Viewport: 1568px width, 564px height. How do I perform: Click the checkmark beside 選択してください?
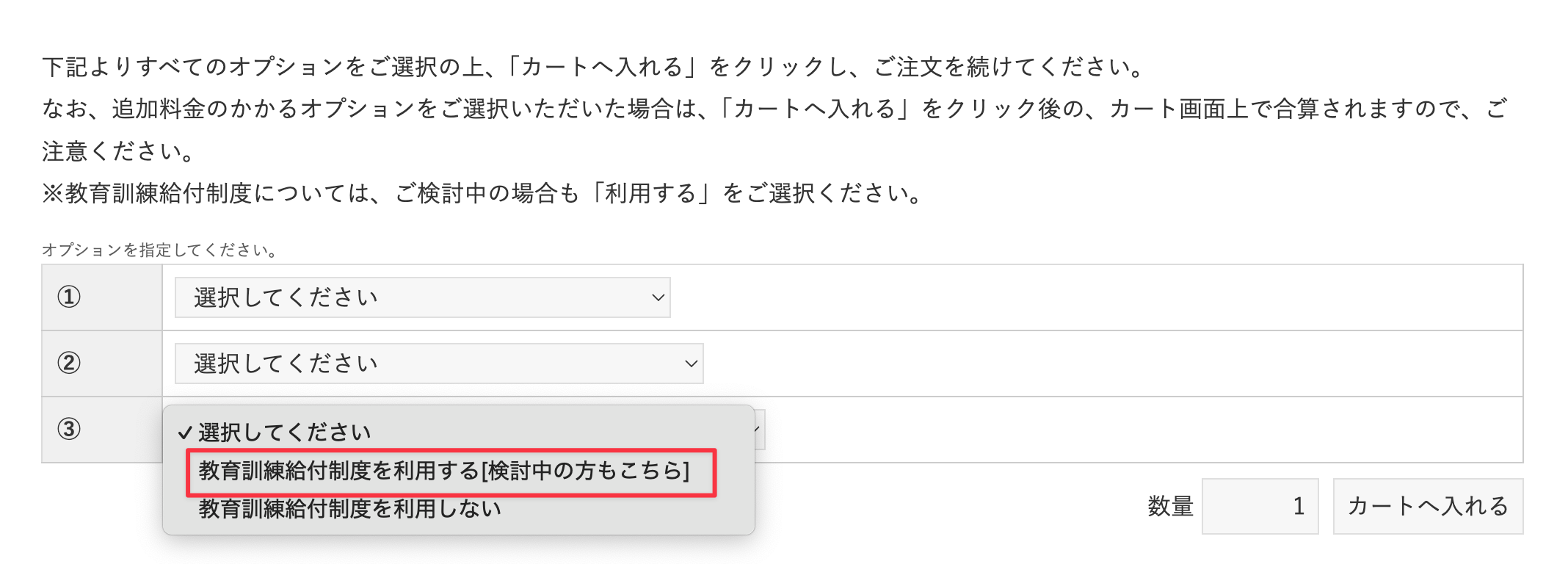click(x=184, y=433)
